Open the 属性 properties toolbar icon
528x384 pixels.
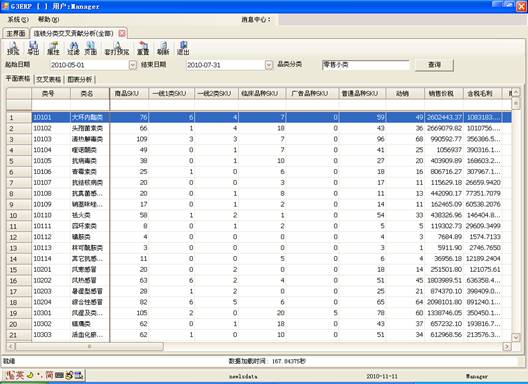[53, 48]
